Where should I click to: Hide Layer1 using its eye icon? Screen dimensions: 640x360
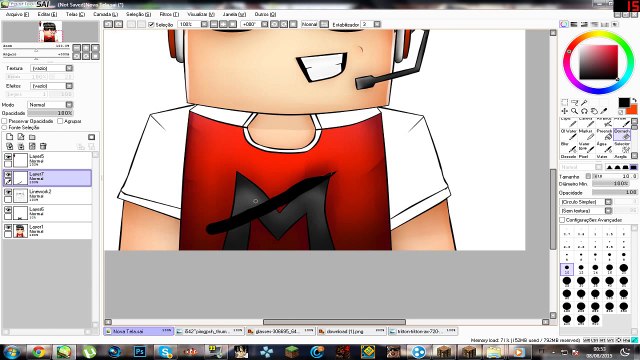(8, 227)
